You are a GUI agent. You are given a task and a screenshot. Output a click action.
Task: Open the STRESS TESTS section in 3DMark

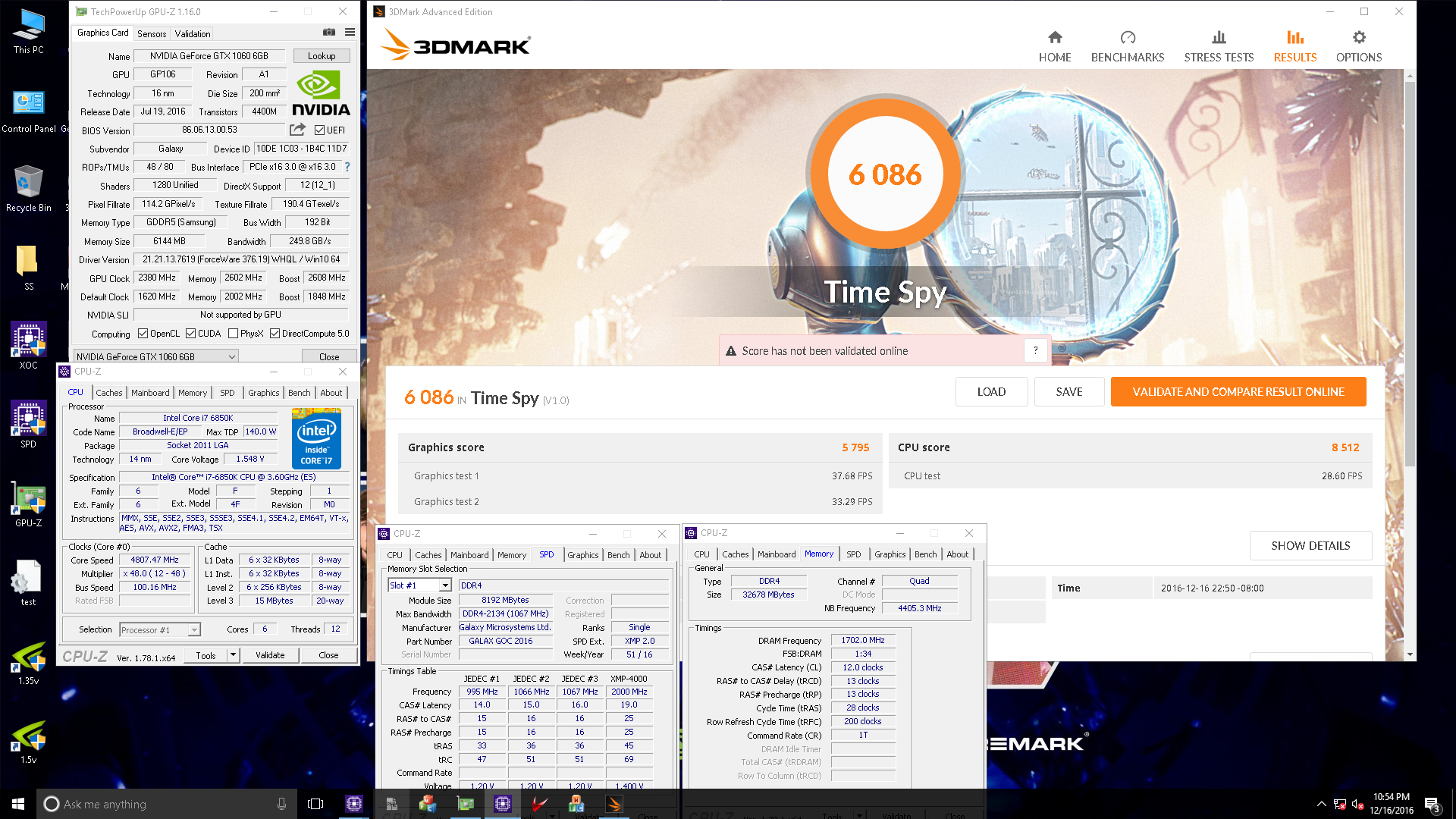pos(1219,47)
